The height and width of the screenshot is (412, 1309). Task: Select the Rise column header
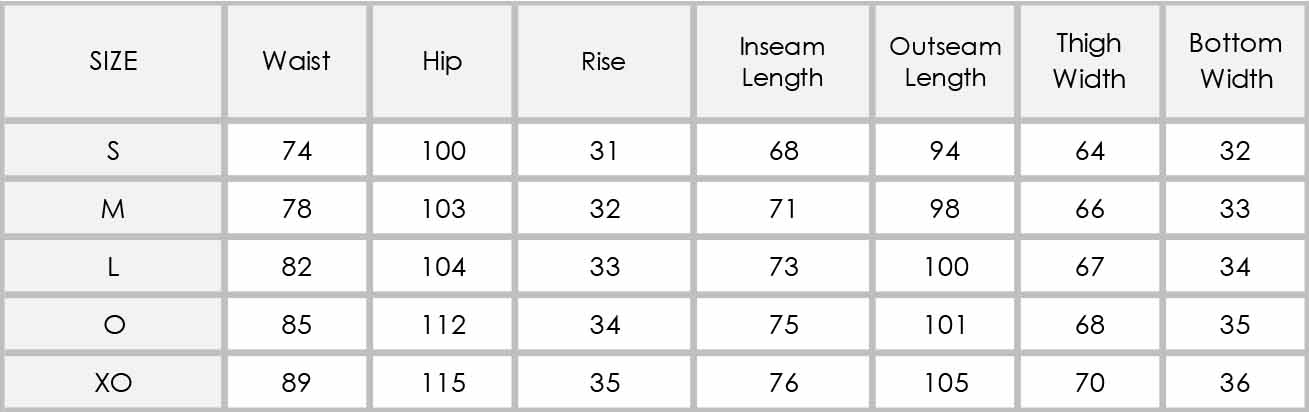tap(603, 61)
